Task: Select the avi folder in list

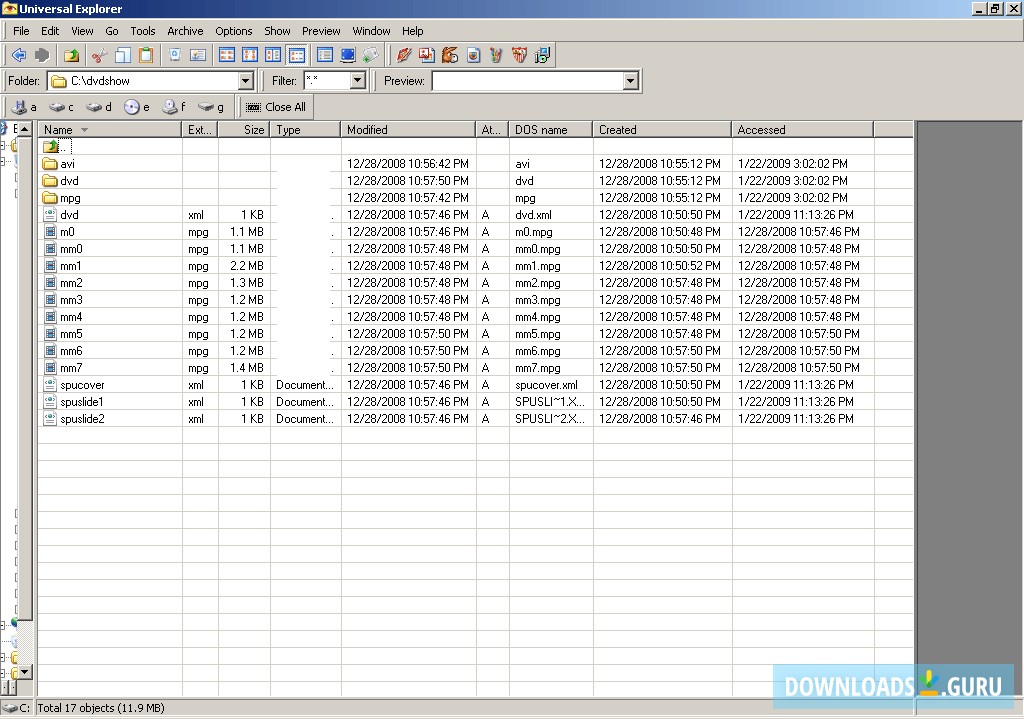Action: coord(67,164)
